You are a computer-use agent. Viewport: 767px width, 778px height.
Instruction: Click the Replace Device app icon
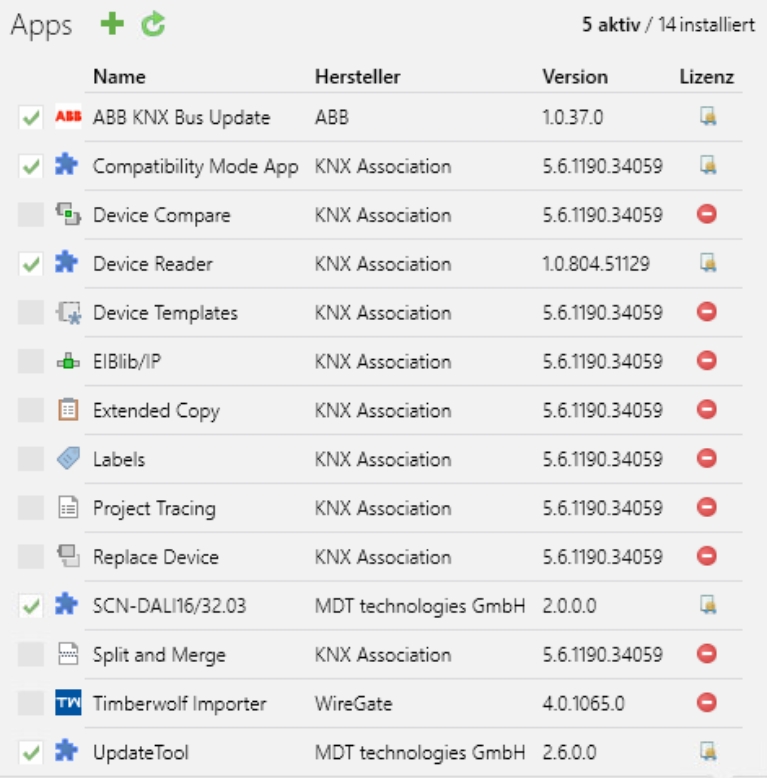coord(68,556)
